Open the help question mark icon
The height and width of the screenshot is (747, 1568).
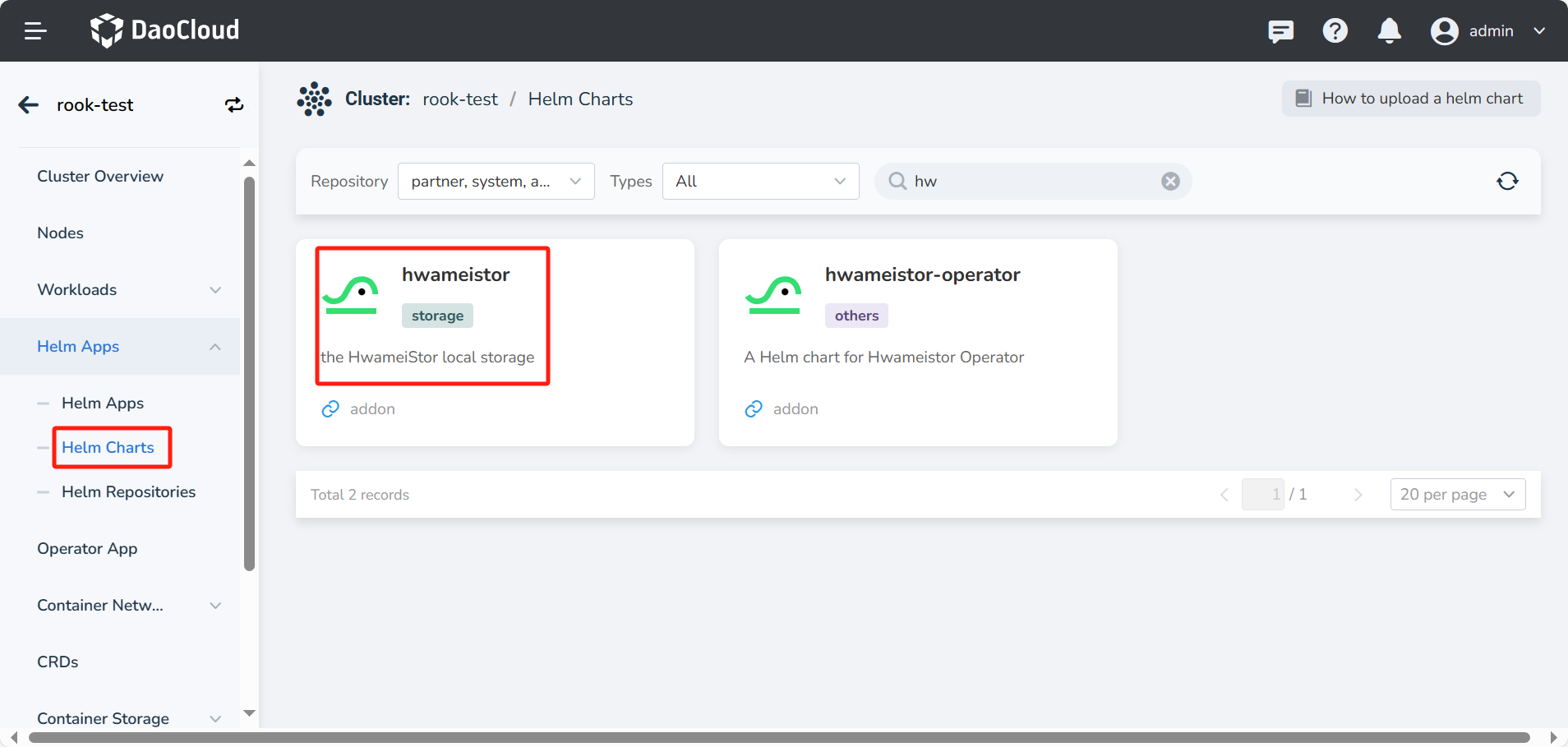[x=1335, y=31]
